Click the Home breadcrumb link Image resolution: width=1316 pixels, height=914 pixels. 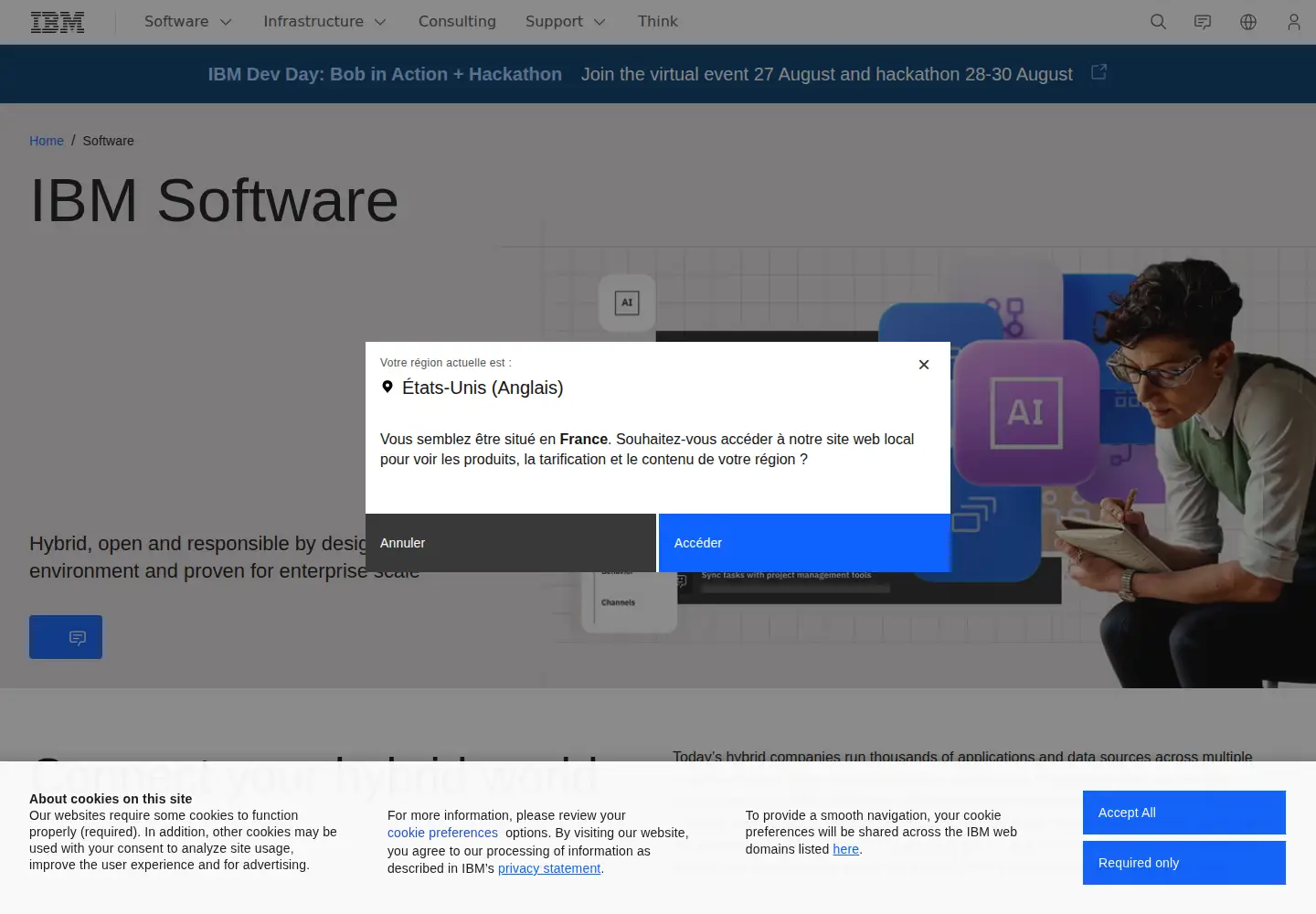pos(47,141)
